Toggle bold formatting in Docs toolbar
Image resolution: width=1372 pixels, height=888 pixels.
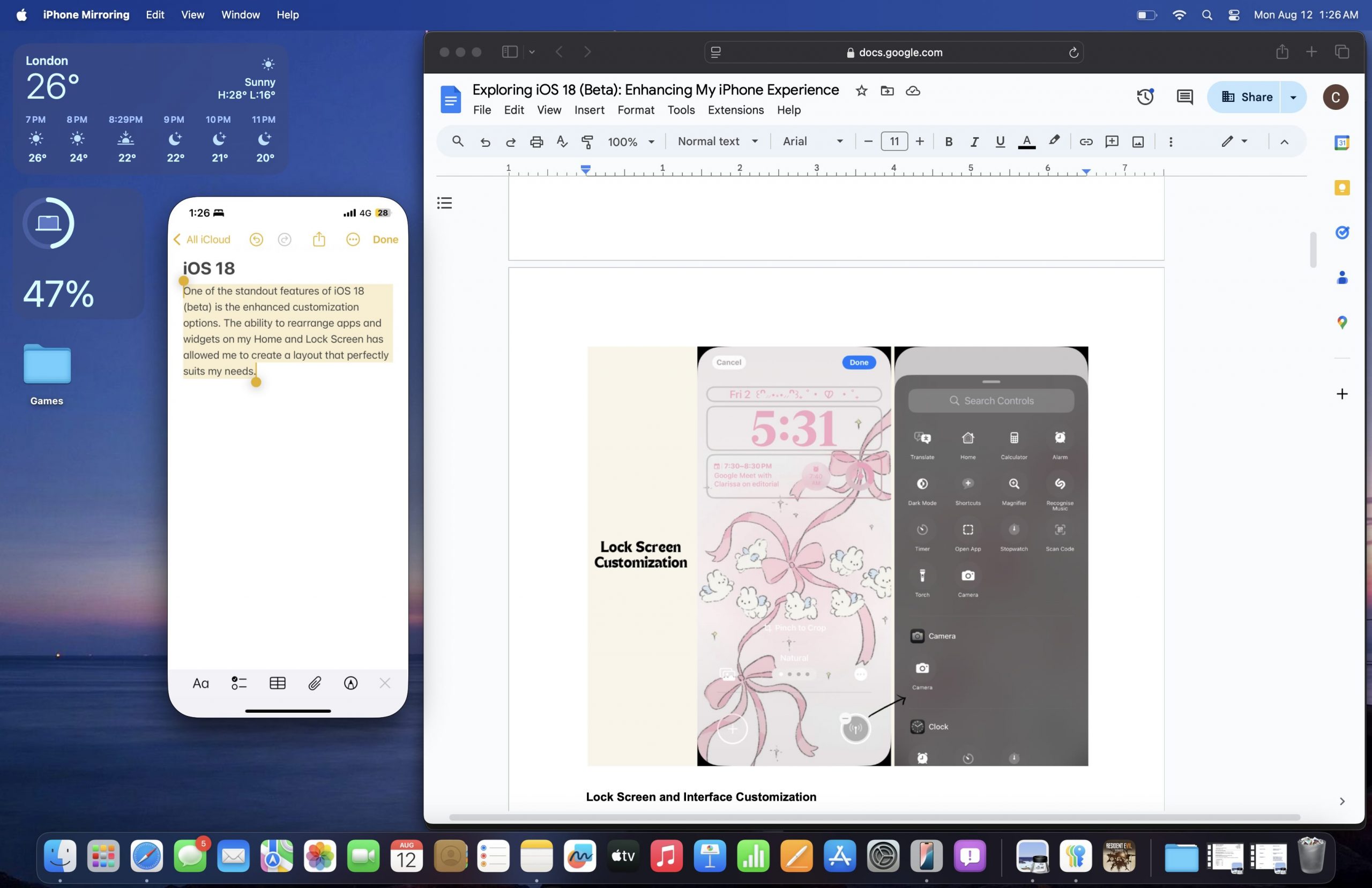[x=948, y=142]
